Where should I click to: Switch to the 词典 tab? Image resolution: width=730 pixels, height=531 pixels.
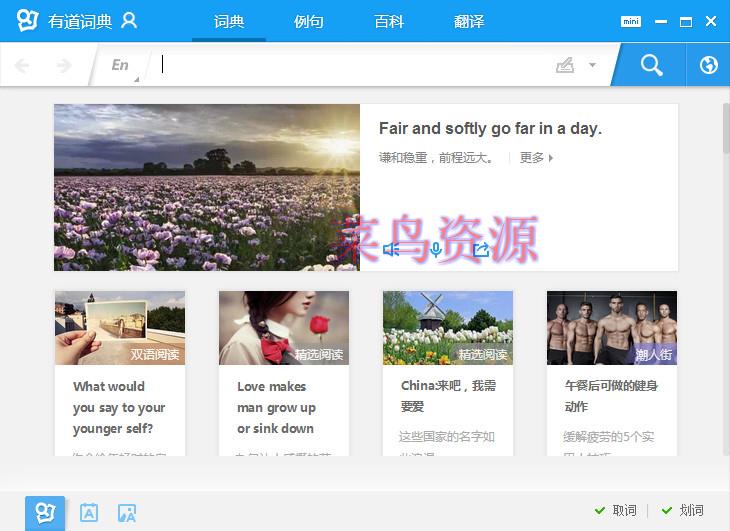(x=229, y=21)
